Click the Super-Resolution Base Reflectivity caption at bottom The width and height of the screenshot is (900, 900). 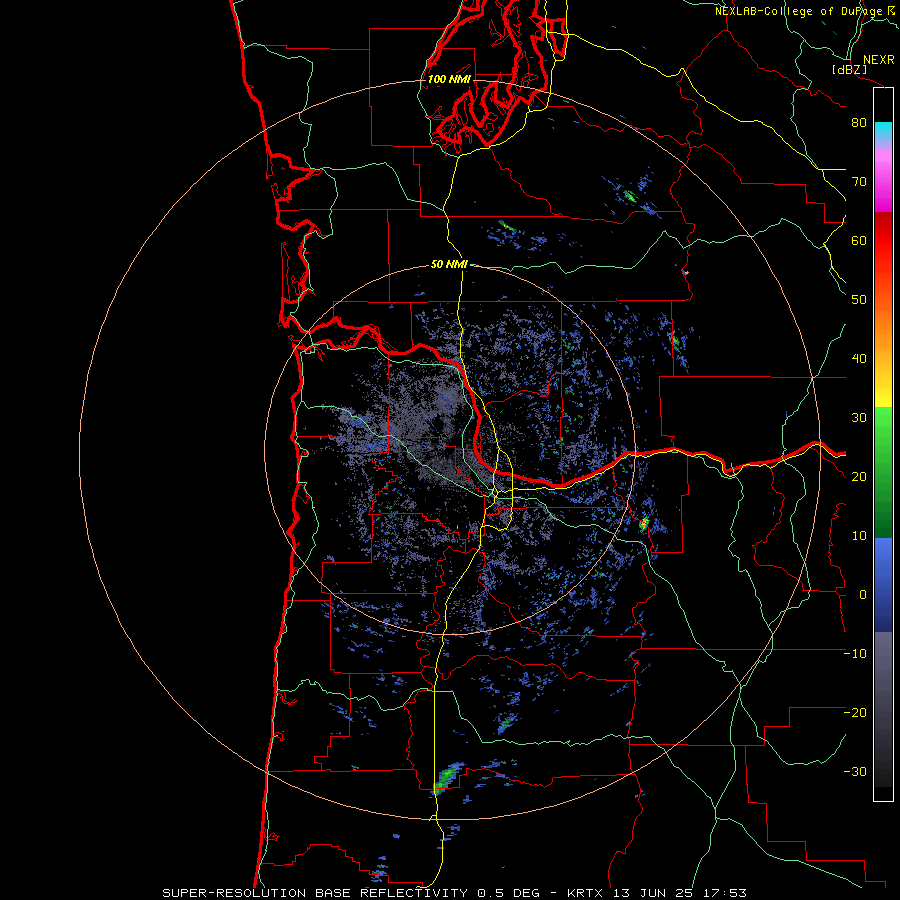pyautogui.click(x=455, y=893)
